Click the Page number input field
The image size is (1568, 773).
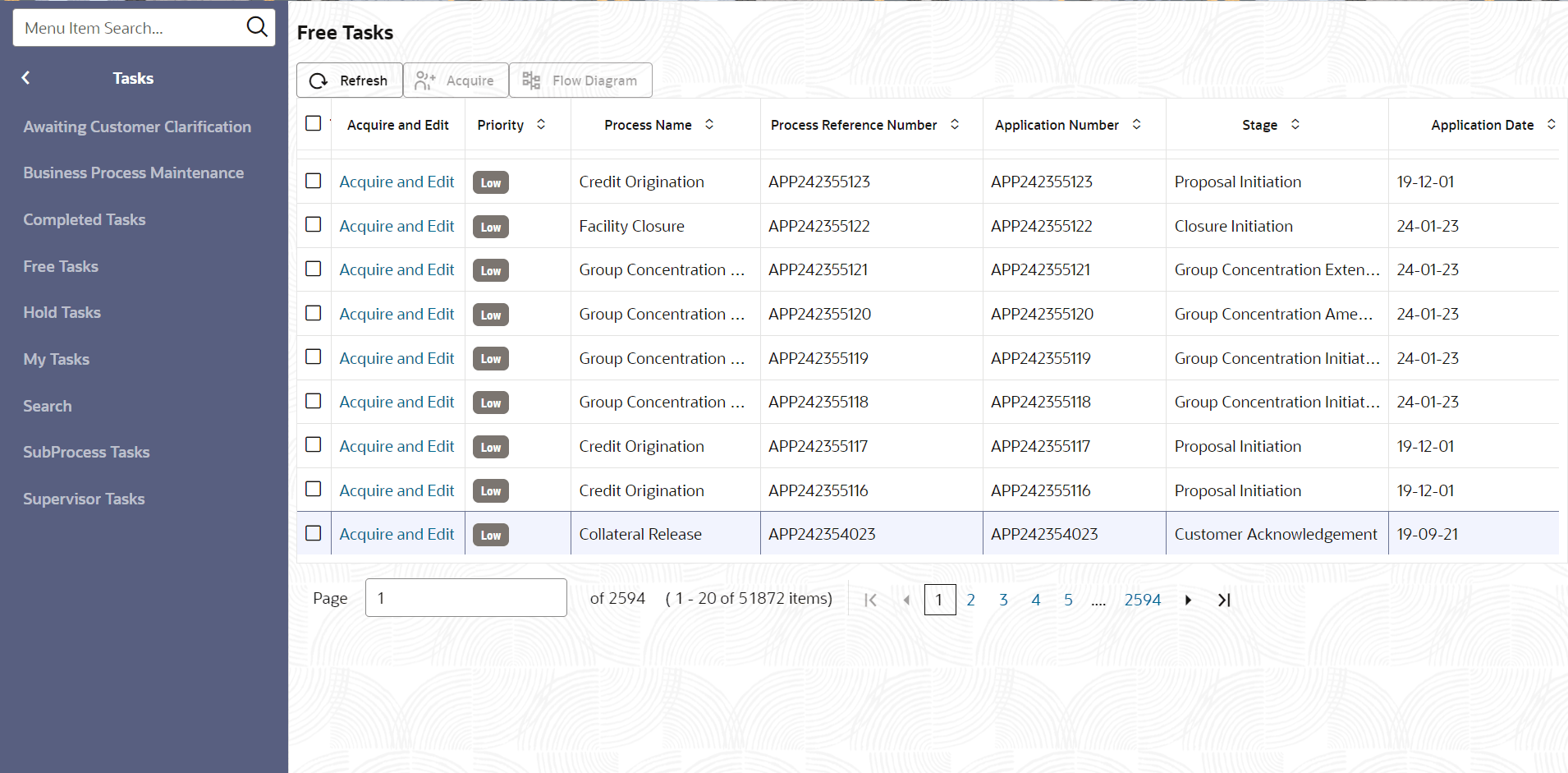(465, 597)
